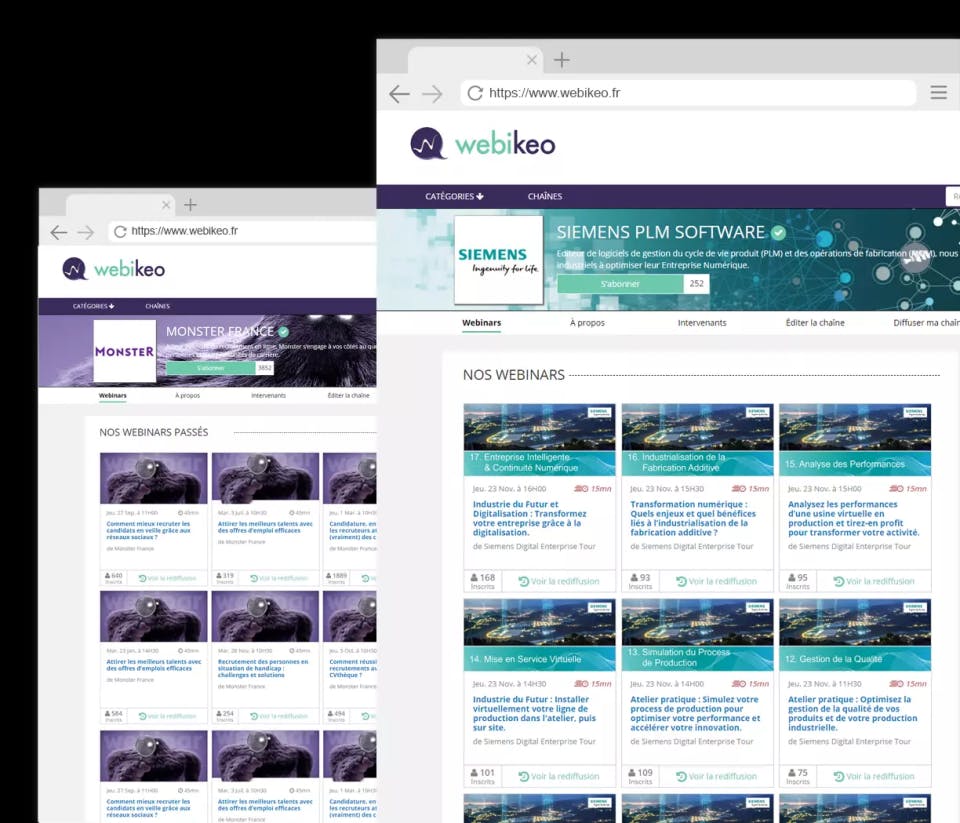The width and height of the screenshot is (960, 823).
Task: Open 'Comment mieux recruter' Jeu. 27 Sep. webinar below NOS WEBINARS PASSÉS
Action: click(148, 530)
